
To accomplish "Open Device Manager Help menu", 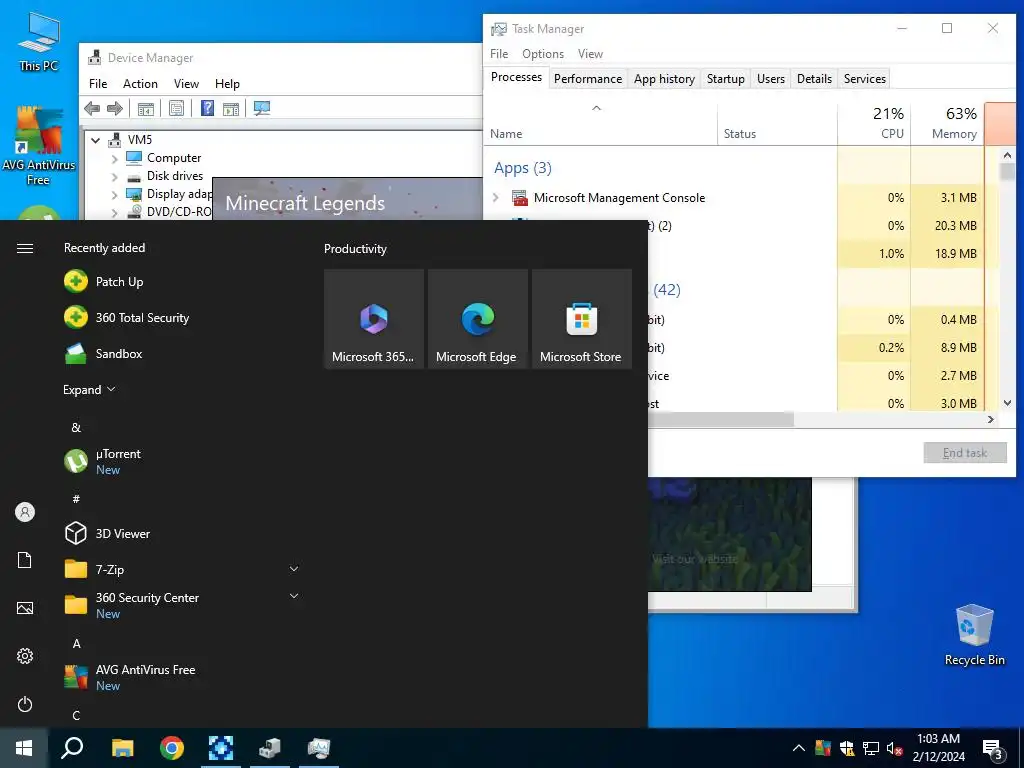I will pos(227,84).
